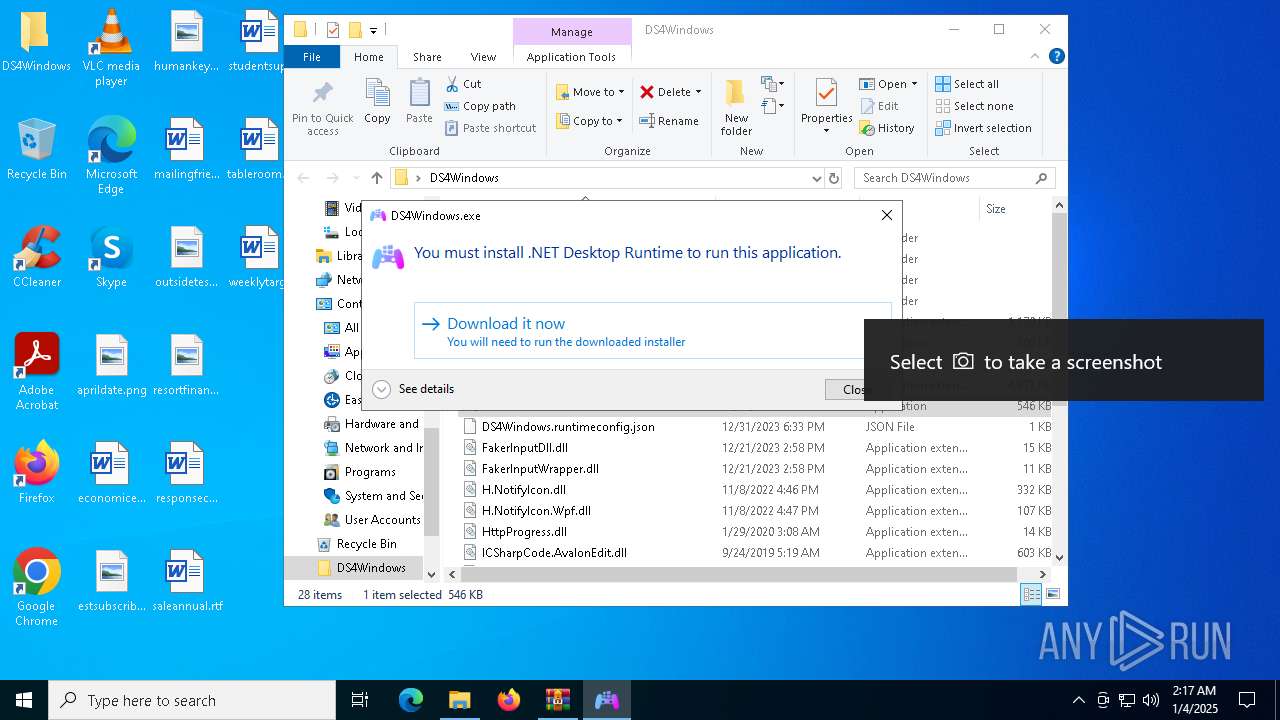Click Edit in Open group
The image size is (1280, 720).
879,106
